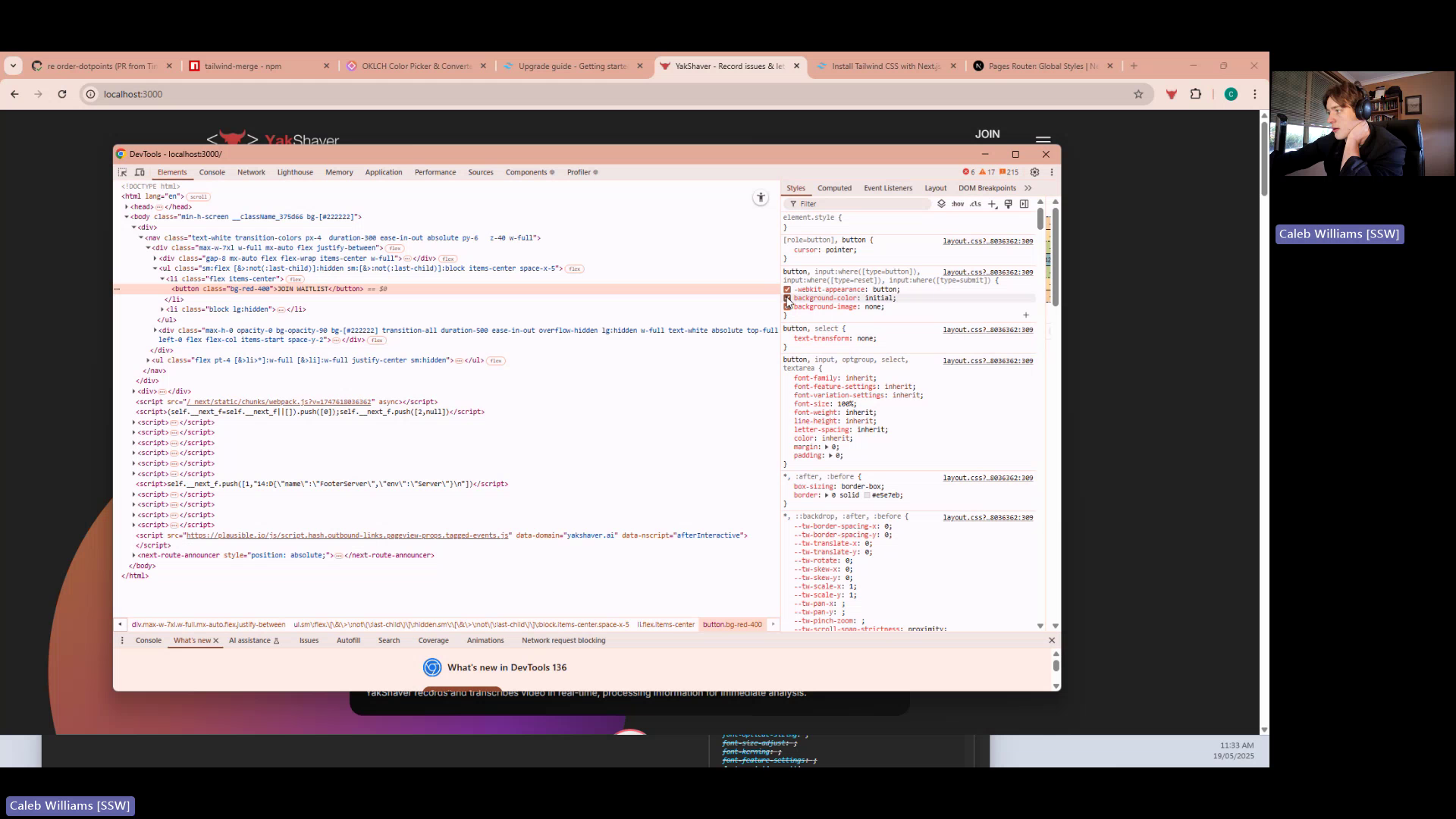Click the red errors count badge showing 6
Image resolution: width=1456 pixels, height=819 pixels.
[x=968, y=172]
